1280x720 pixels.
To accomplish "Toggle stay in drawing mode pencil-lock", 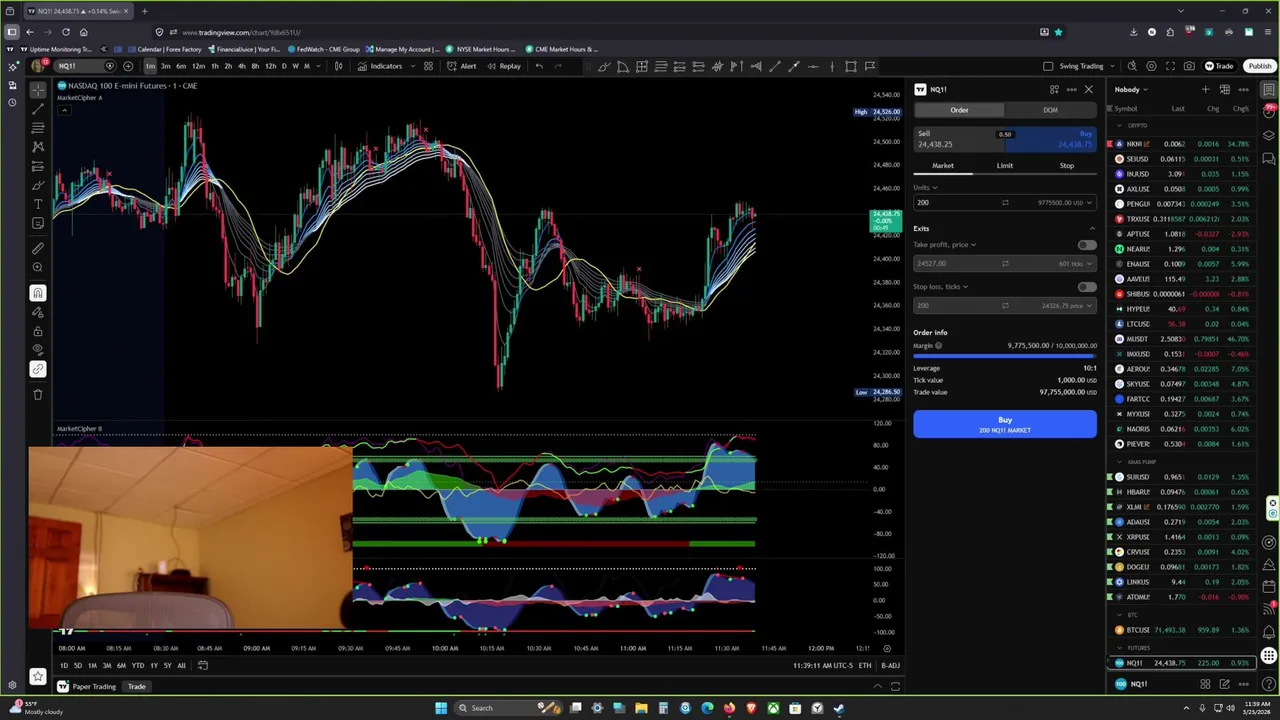I will [x=38, y=312].
